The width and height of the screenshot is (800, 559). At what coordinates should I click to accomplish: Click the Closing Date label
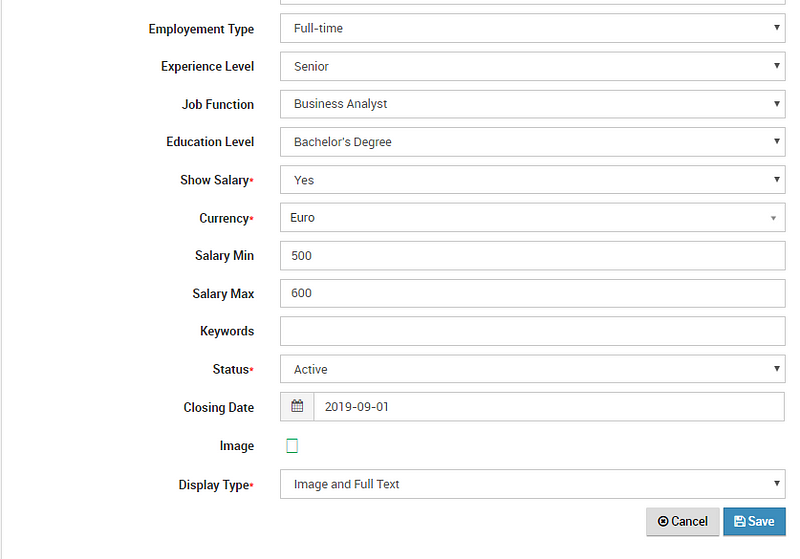pos(218,408)
